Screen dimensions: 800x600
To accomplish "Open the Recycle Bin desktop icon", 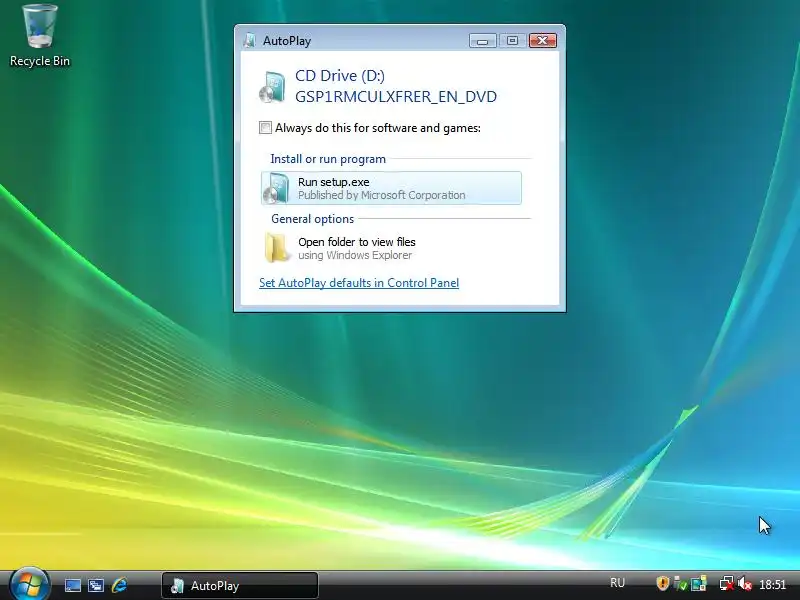I will 39,35.
